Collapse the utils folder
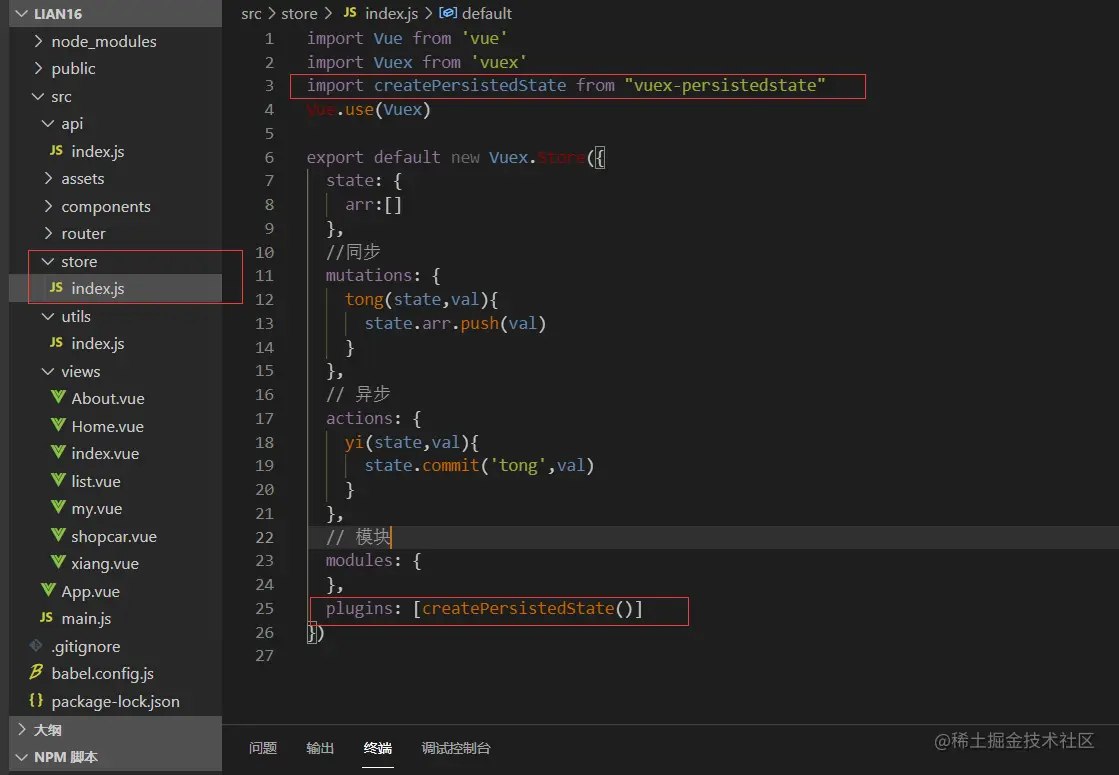The width and height of the screenshot is (1119, 775). [48, 316]
